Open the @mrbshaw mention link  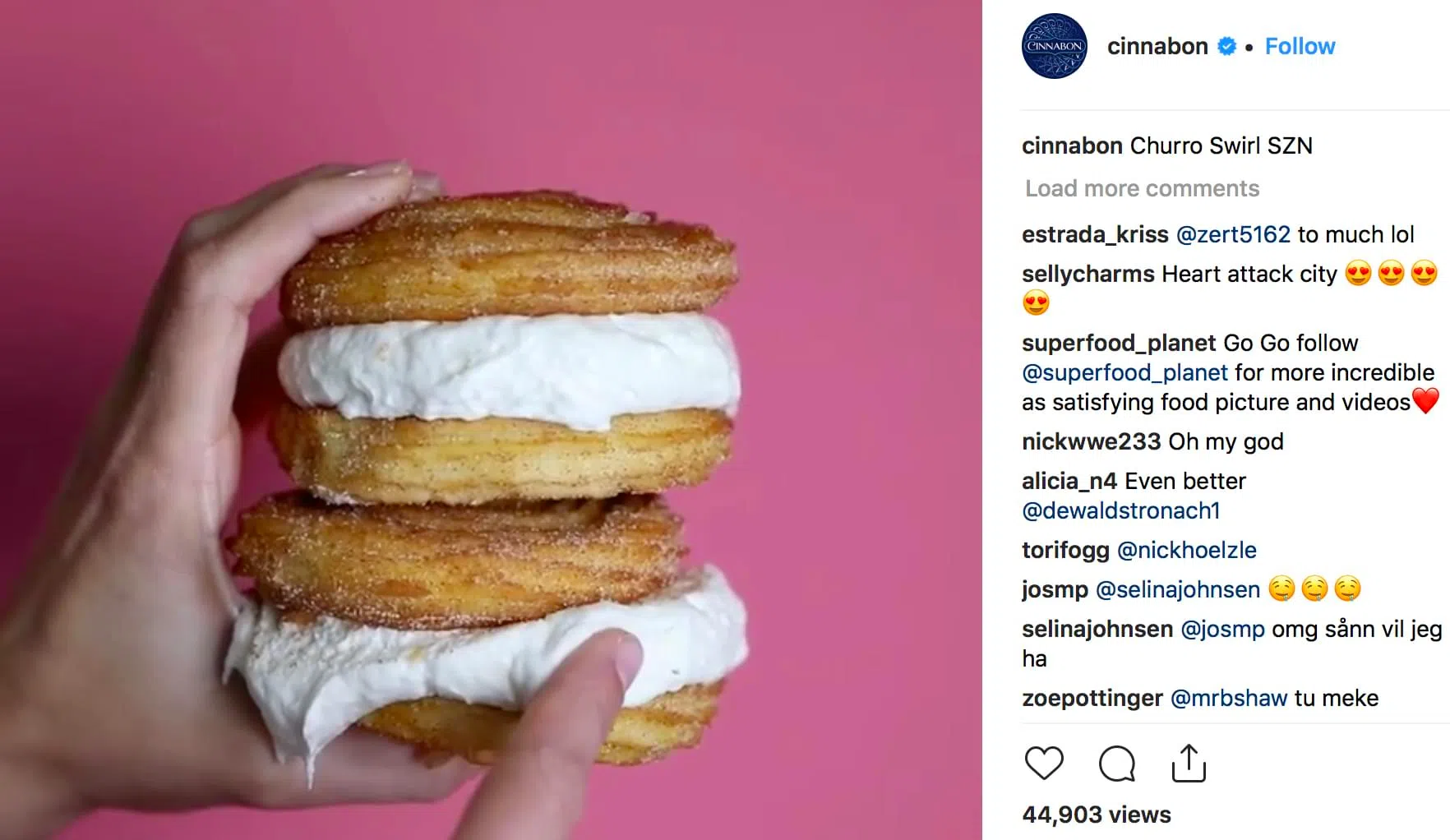1228,698
